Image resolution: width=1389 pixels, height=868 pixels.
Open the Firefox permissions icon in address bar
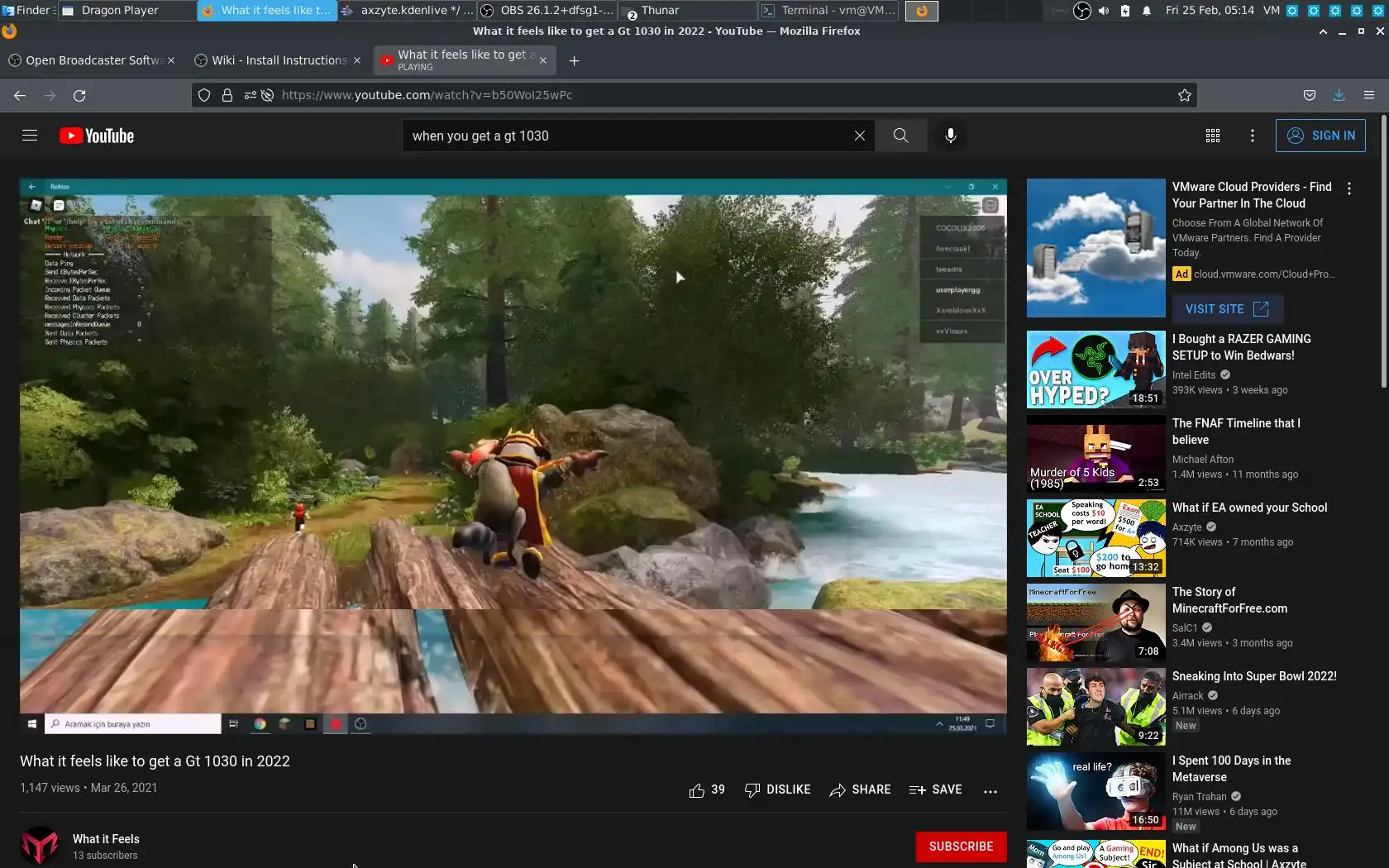(250, 95)
